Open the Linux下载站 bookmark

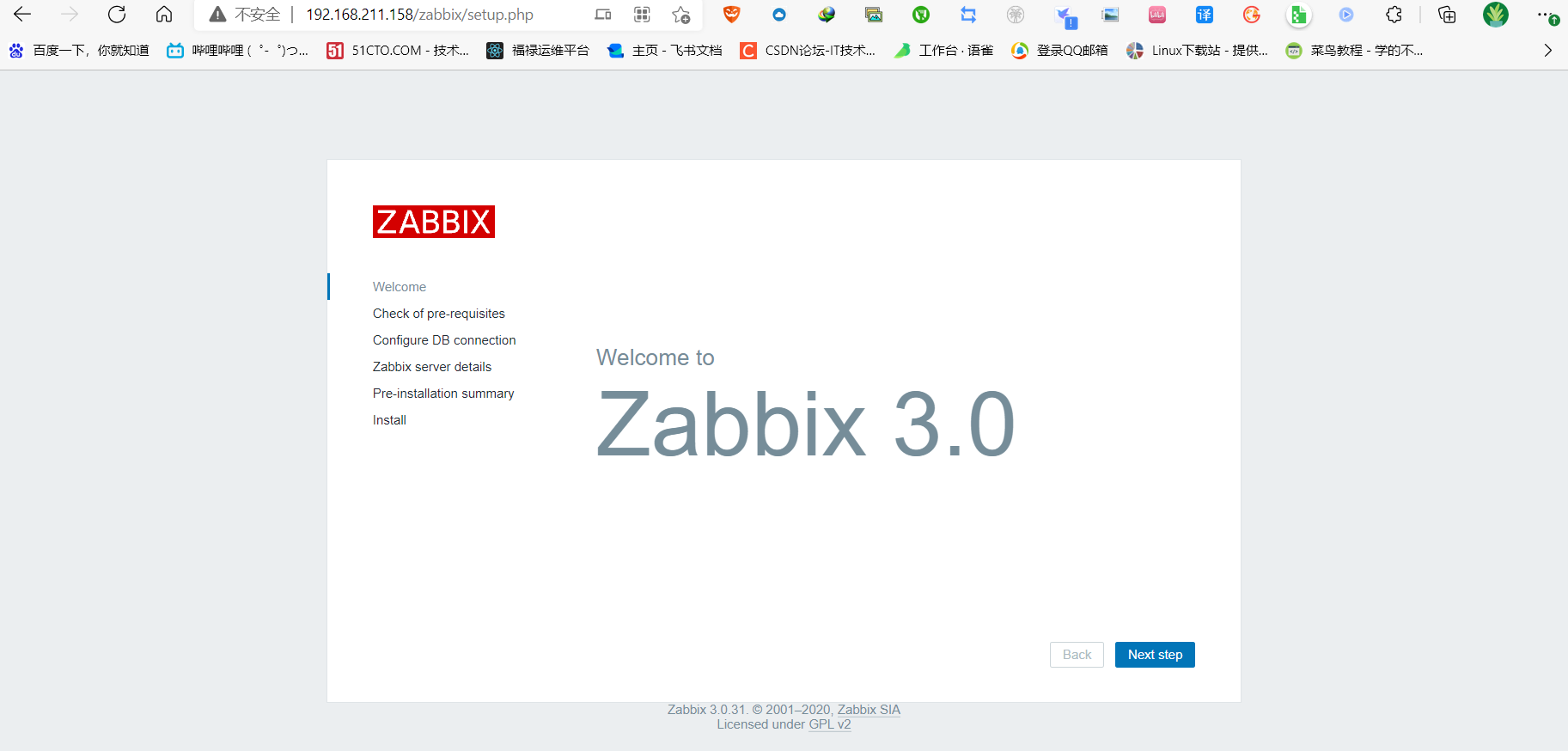1197,51
